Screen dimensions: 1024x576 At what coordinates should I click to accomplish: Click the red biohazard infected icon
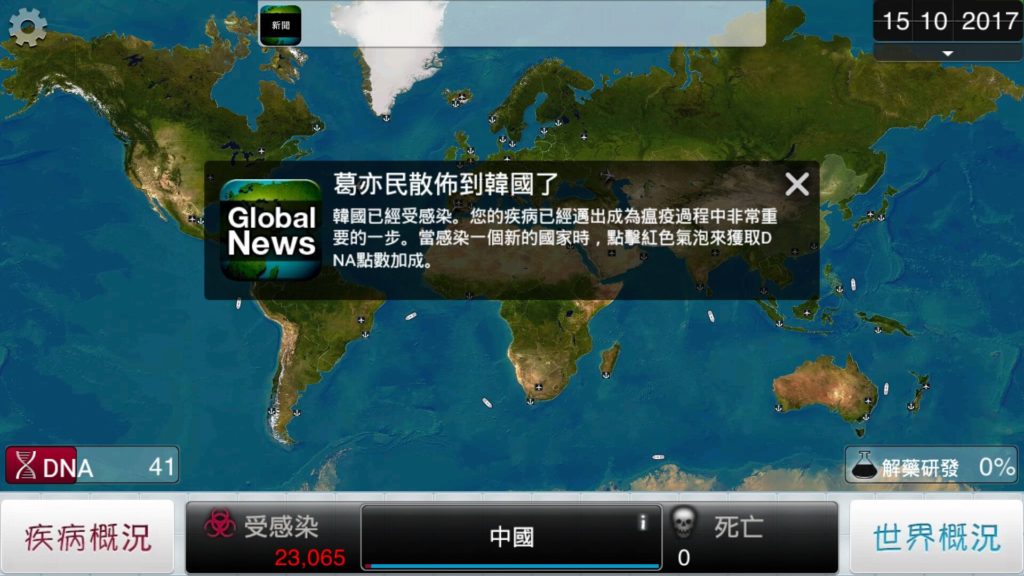219,524
